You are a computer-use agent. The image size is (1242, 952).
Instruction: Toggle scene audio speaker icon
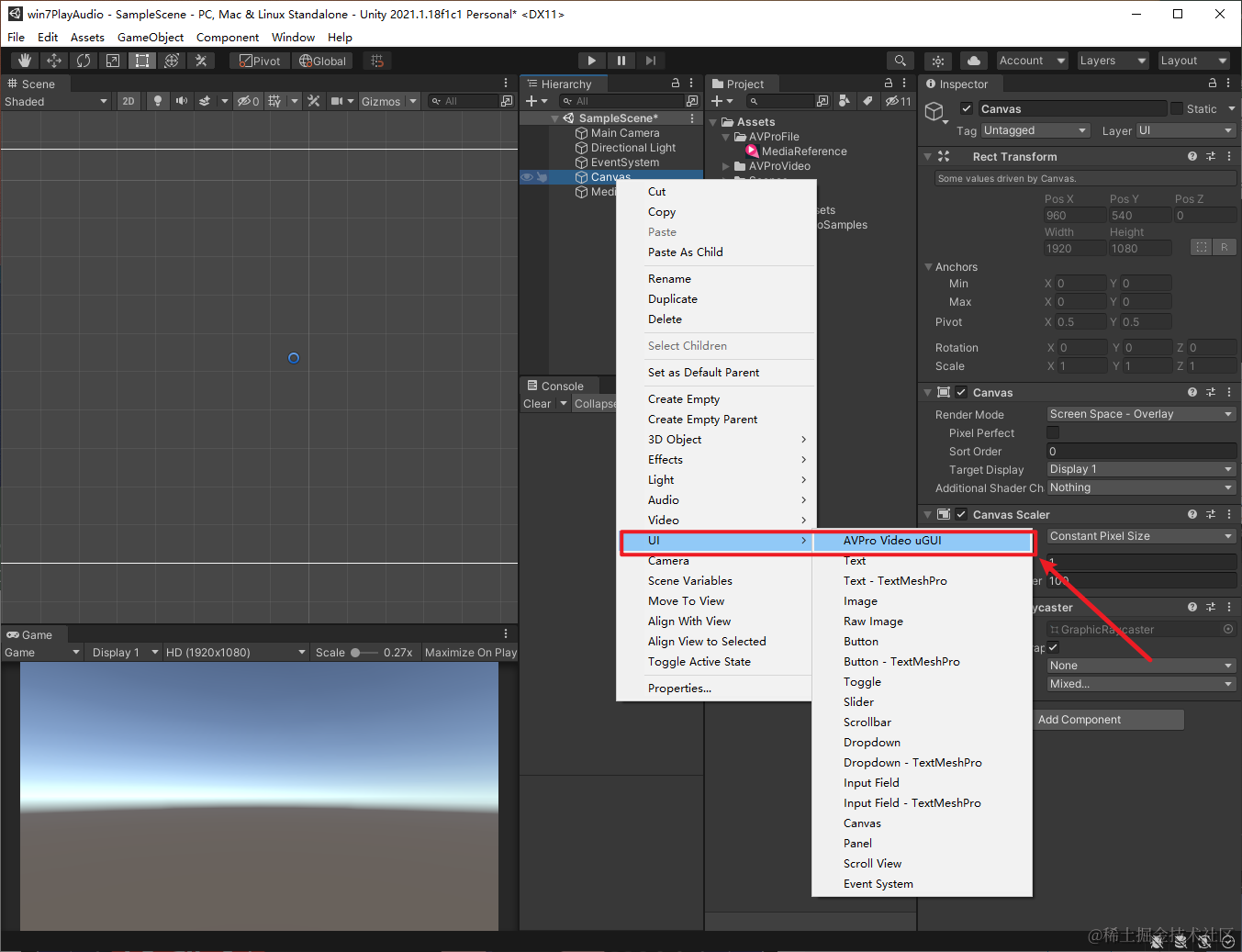[x=182, y=101]
